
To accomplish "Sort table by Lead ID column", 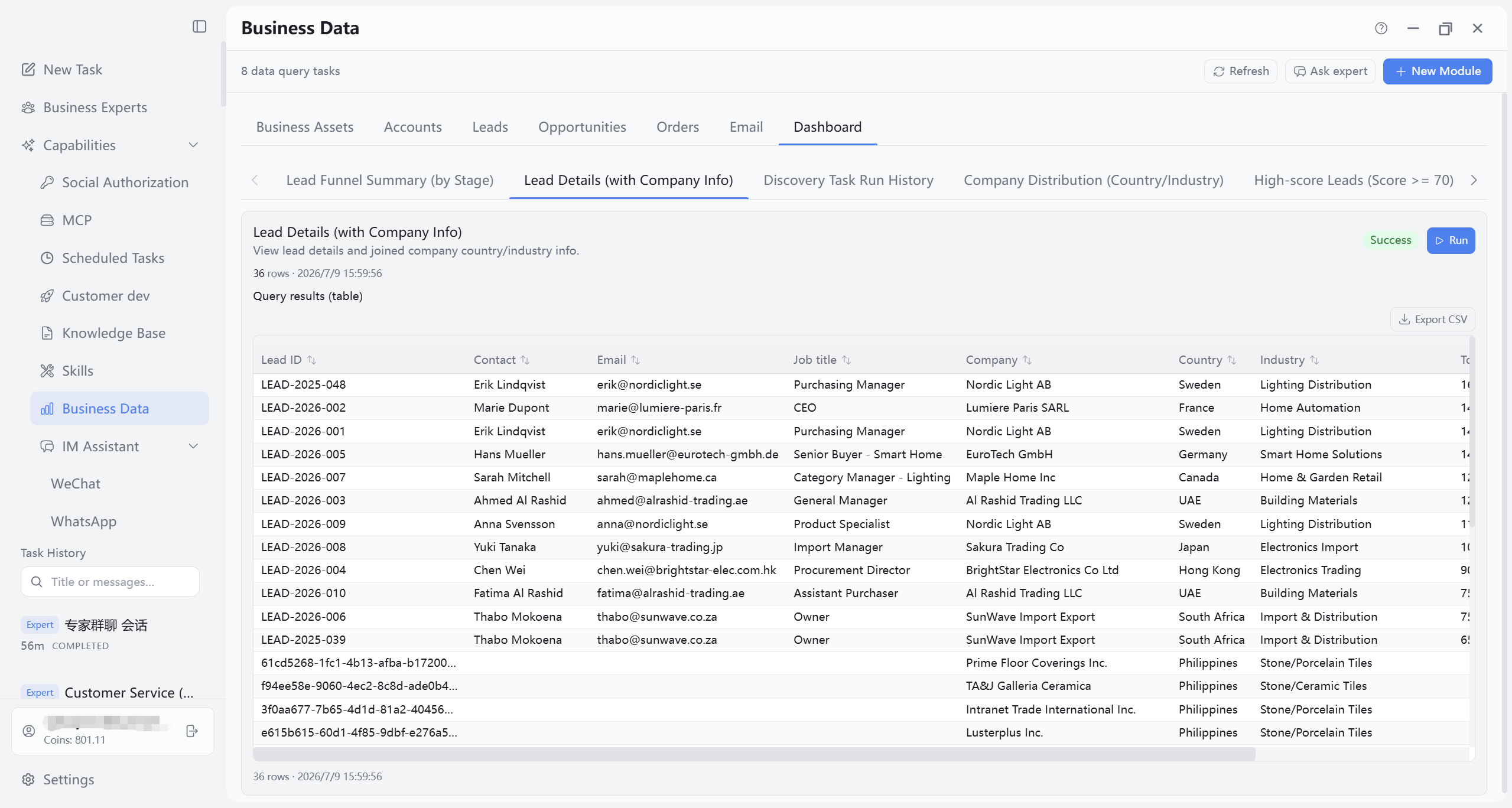I will pos(311,360).
